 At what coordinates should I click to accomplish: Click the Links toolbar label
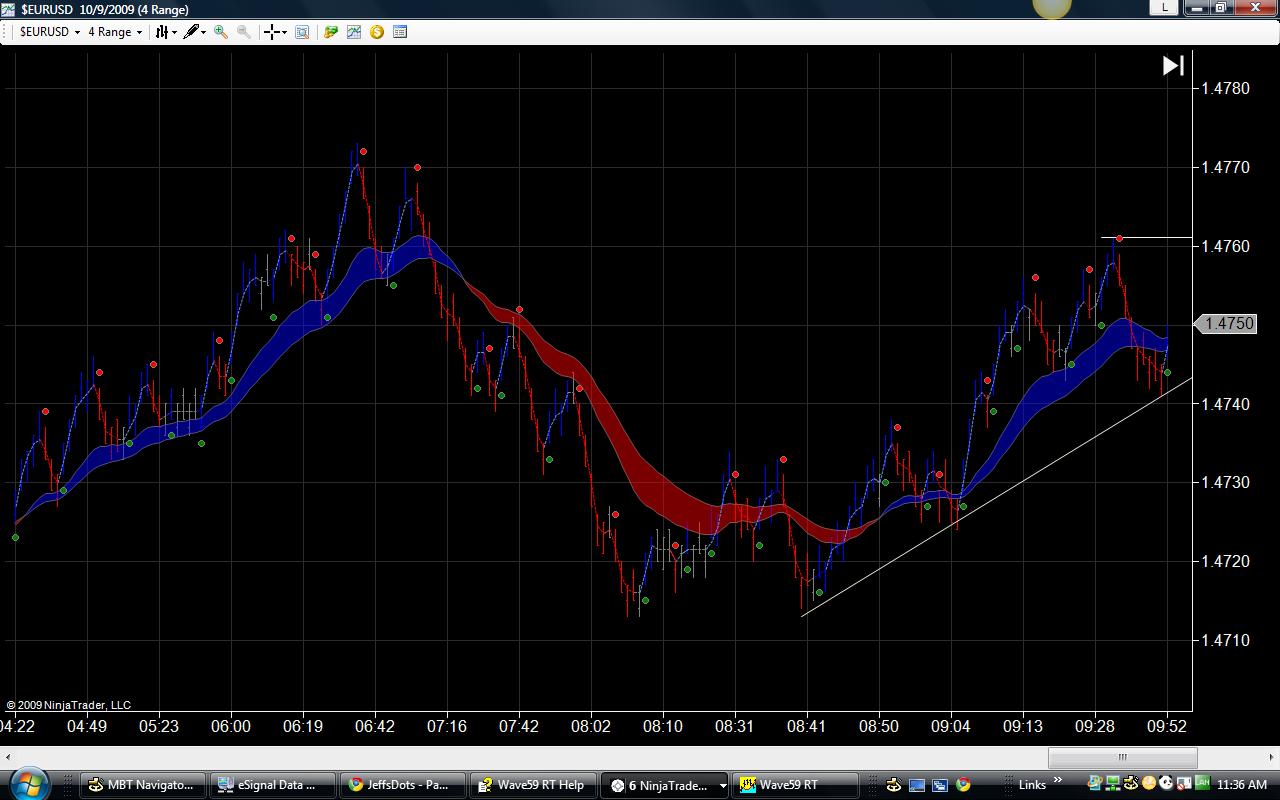click(x=1032, y=785)
